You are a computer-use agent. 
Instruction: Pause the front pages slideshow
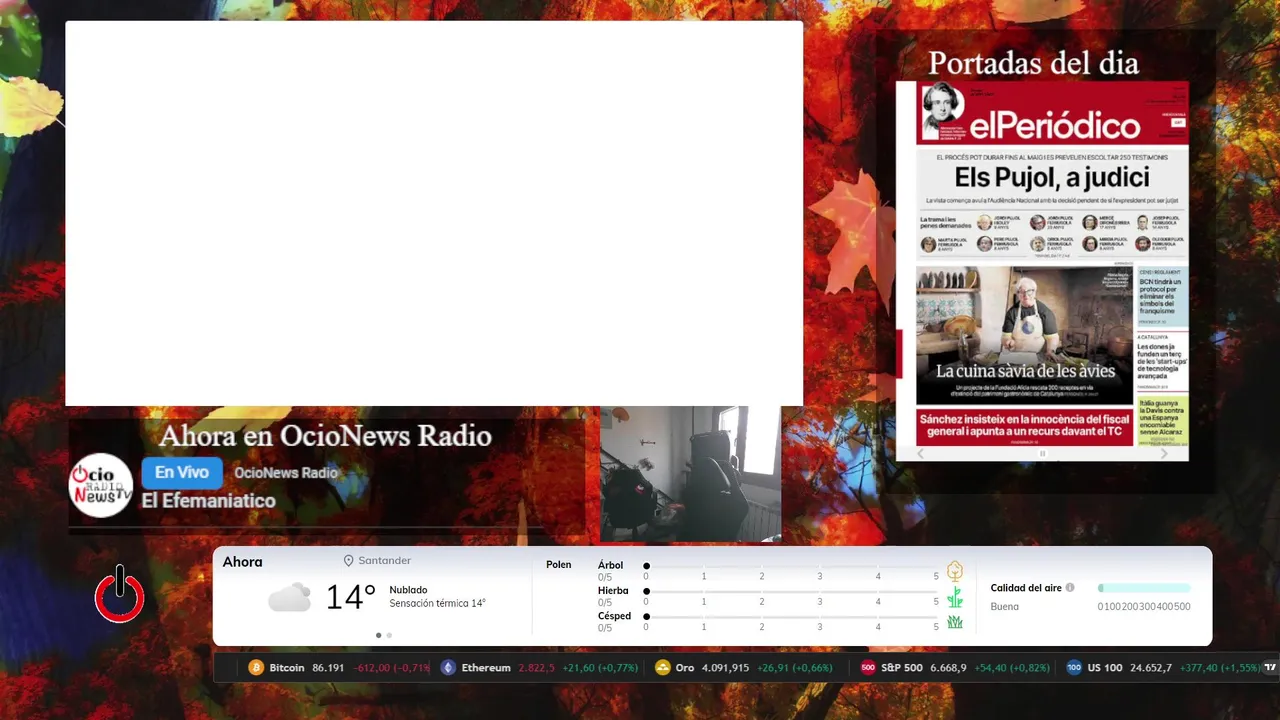[1042, 454]
